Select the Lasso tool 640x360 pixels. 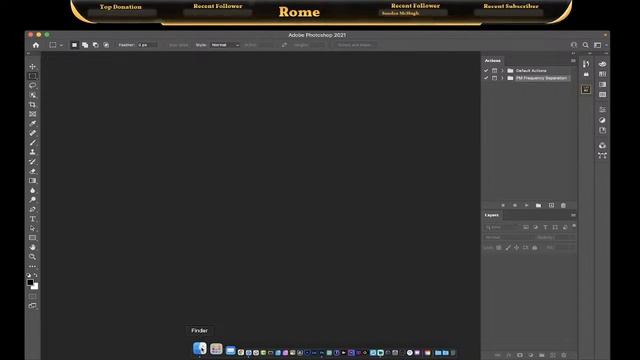coord(33,85)
